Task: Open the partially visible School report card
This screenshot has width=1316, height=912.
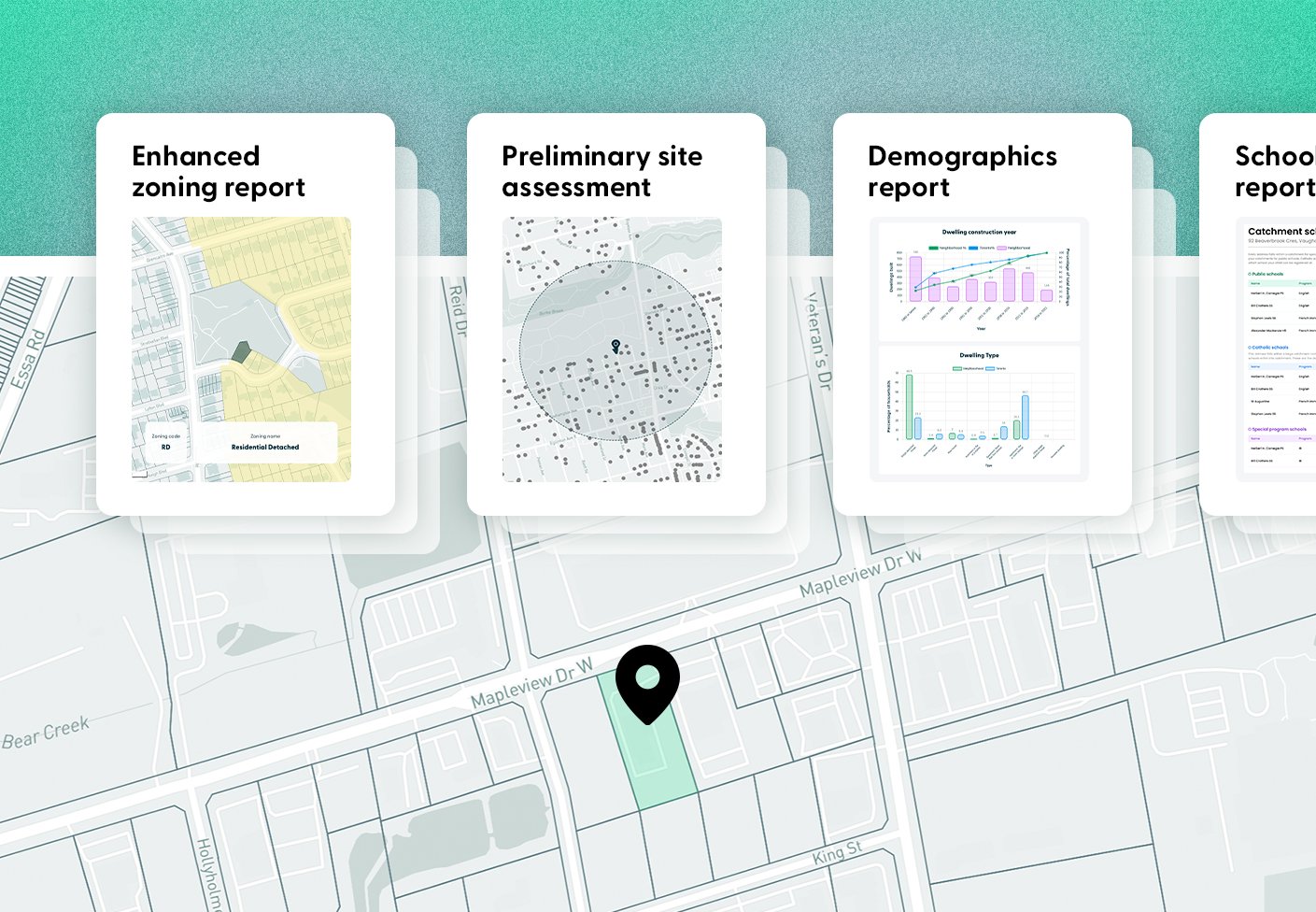Action: (1258, 314)
